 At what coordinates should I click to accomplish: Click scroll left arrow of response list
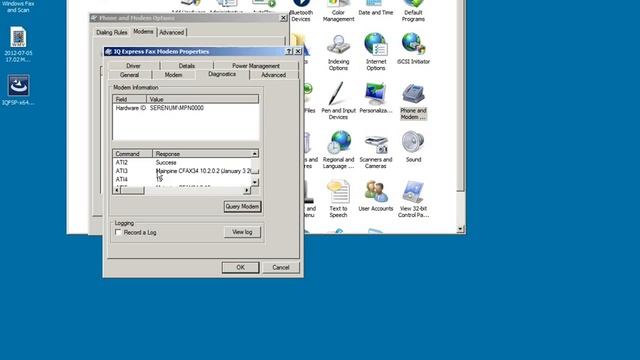pos(117,190)
